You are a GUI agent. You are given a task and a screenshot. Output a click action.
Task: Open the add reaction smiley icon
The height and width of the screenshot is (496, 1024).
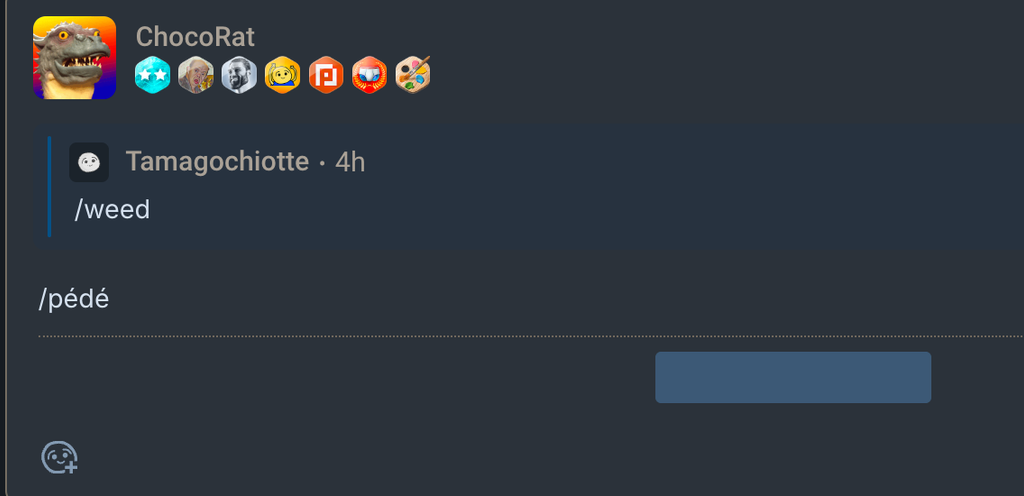pos(59,457)
